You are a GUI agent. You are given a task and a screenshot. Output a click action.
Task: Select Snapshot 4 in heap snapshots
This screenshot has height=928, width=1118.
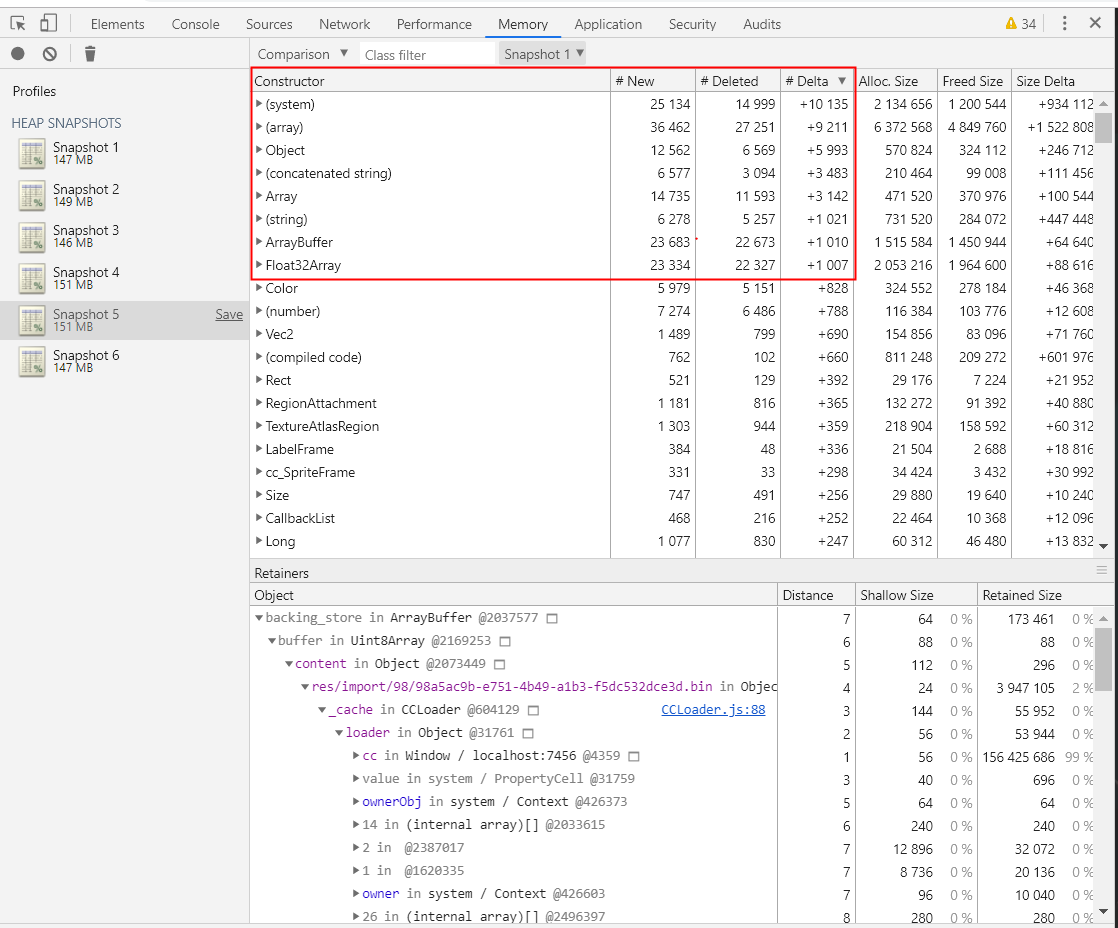point(124,279)
